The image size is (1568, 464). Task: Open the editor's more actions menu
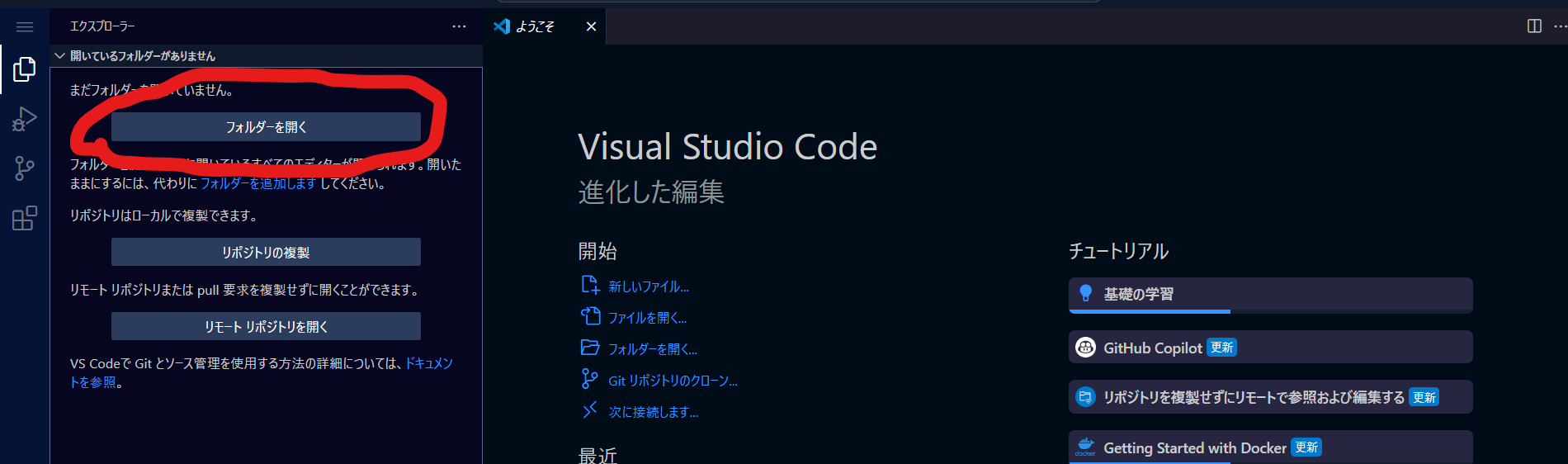[x=1560, y=26]
